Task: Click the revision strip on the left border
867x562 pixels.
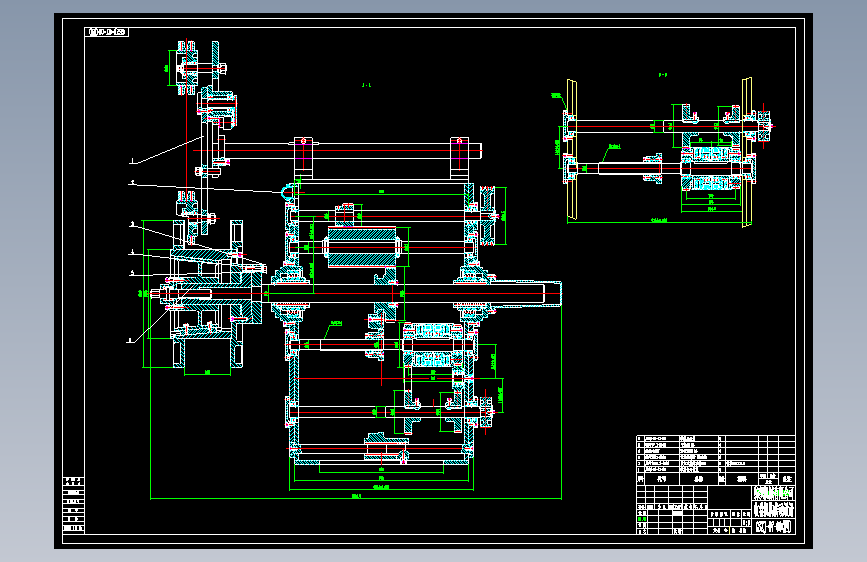Action: pos(74,505)
